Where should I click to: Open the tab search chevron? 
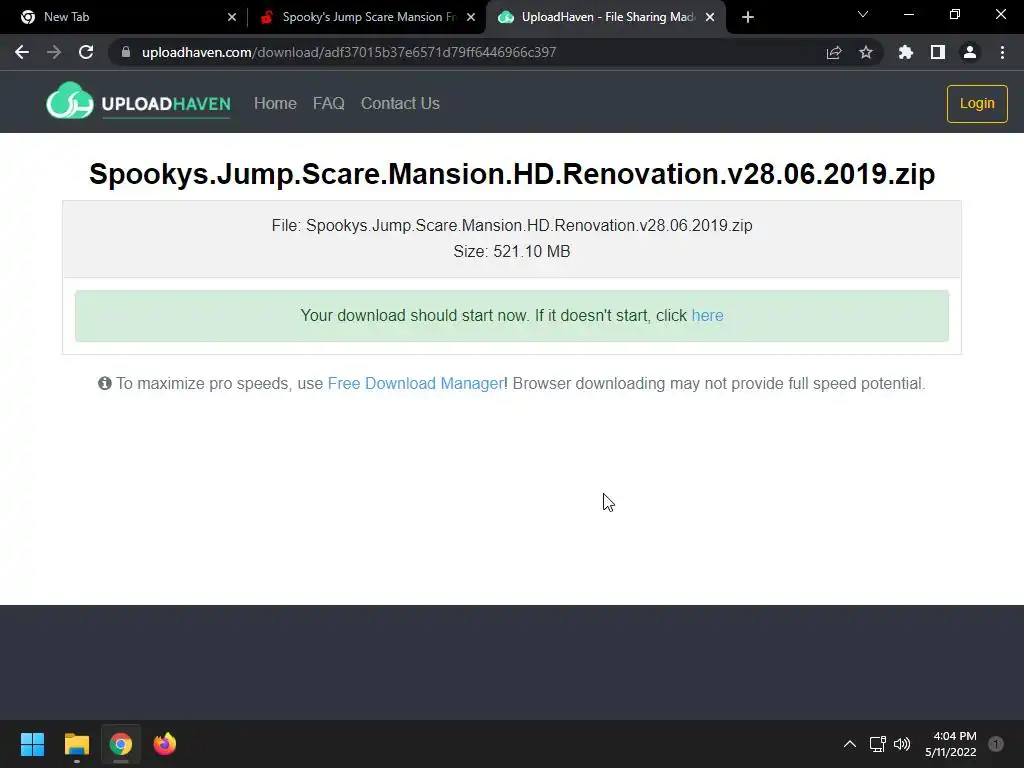[x=863, y=14]
